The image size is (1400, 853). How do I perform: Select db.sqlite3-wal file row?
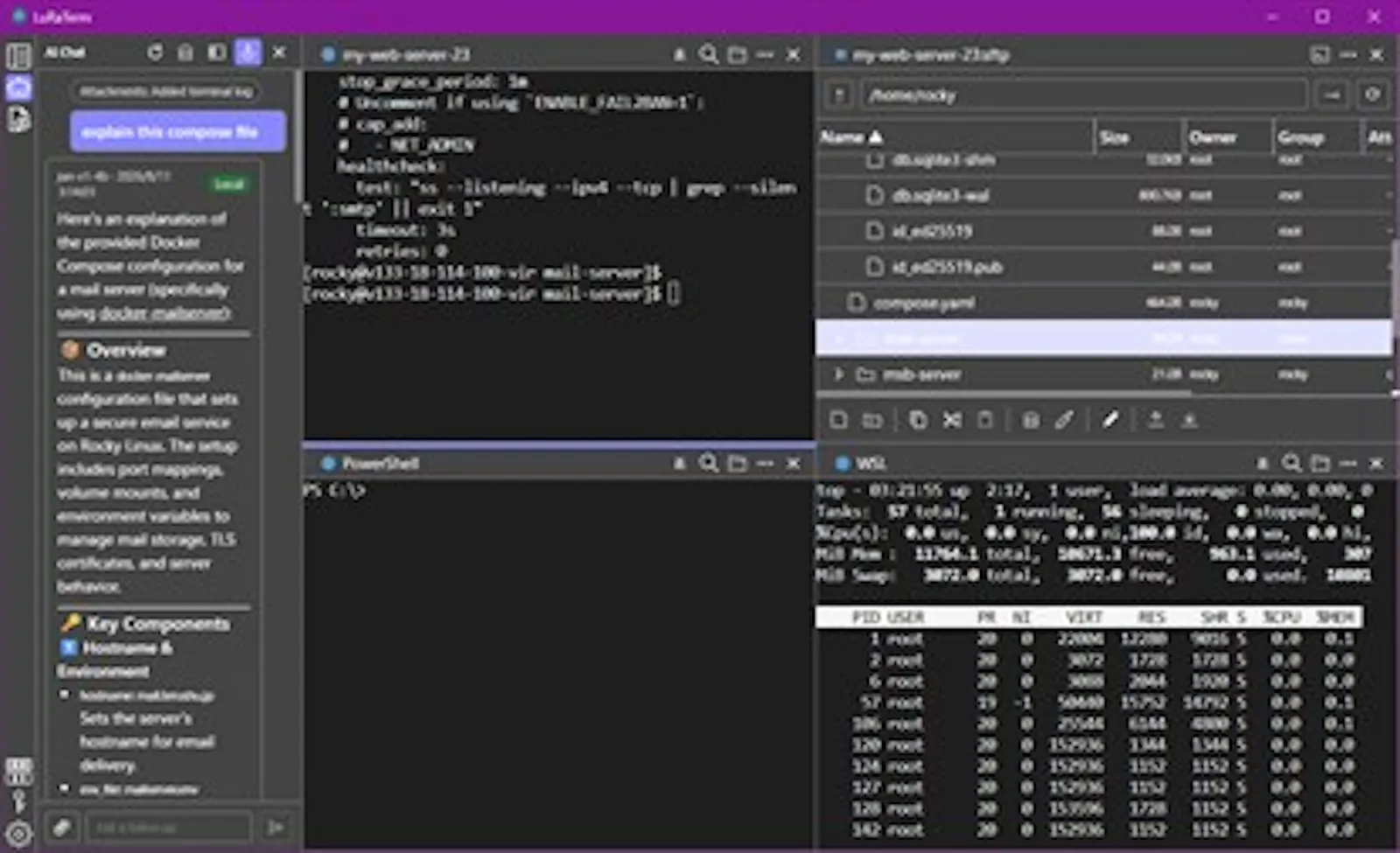click(1104, 195)
